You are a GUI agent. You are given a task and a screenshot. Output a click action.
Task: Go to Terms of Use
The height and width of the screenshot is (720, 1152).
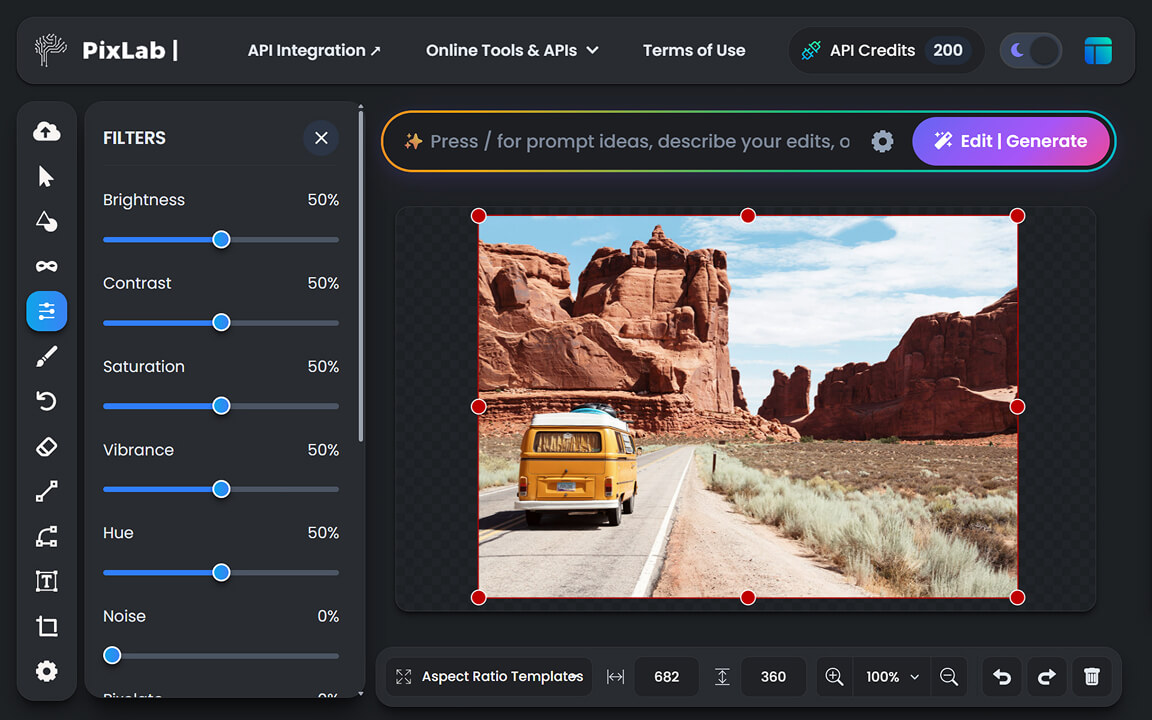click(x=694, y=50)
